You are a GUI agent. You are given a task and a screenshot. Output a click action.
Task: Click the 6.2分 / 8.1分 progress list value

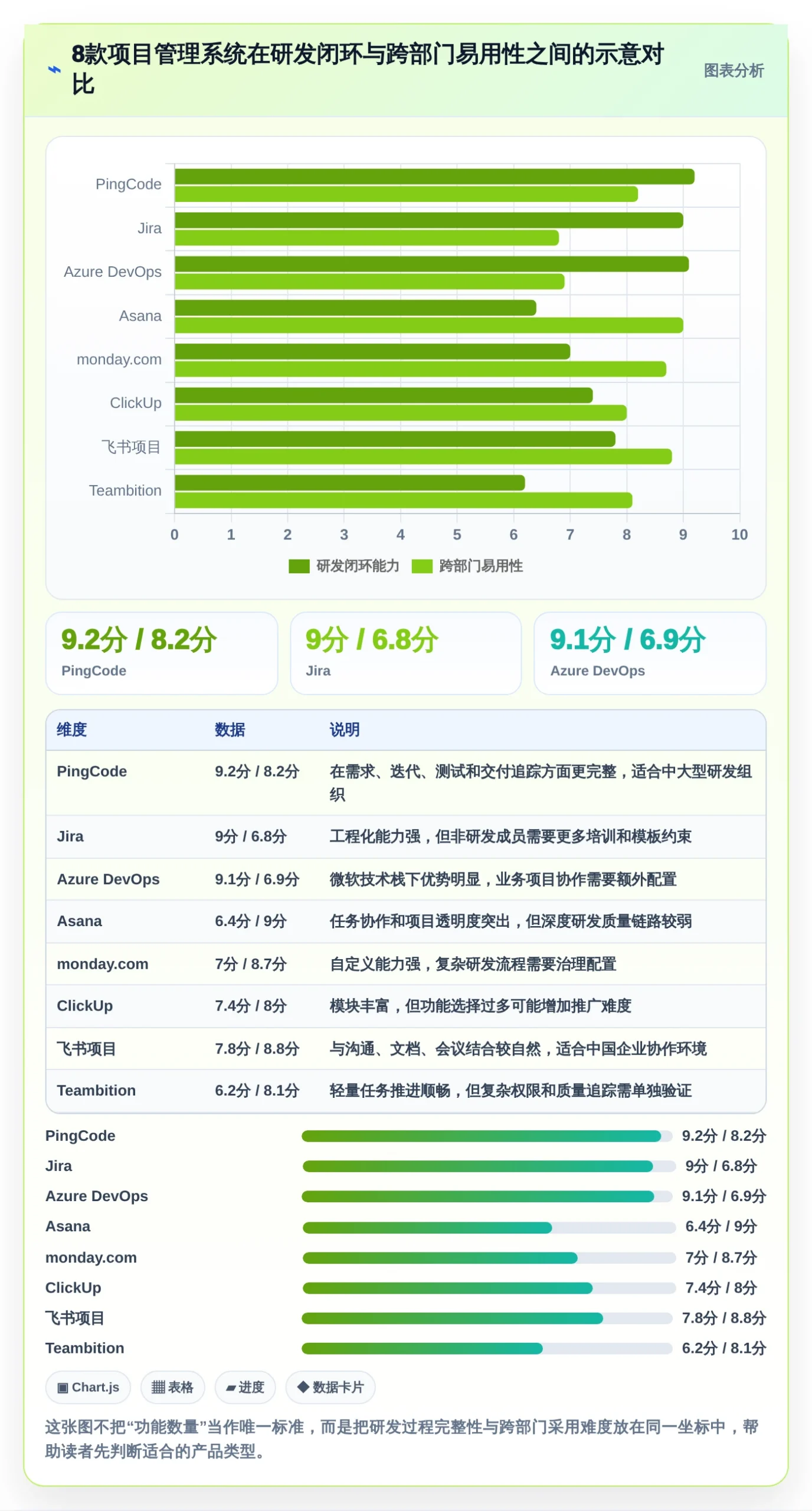(x=724, y=1348)
